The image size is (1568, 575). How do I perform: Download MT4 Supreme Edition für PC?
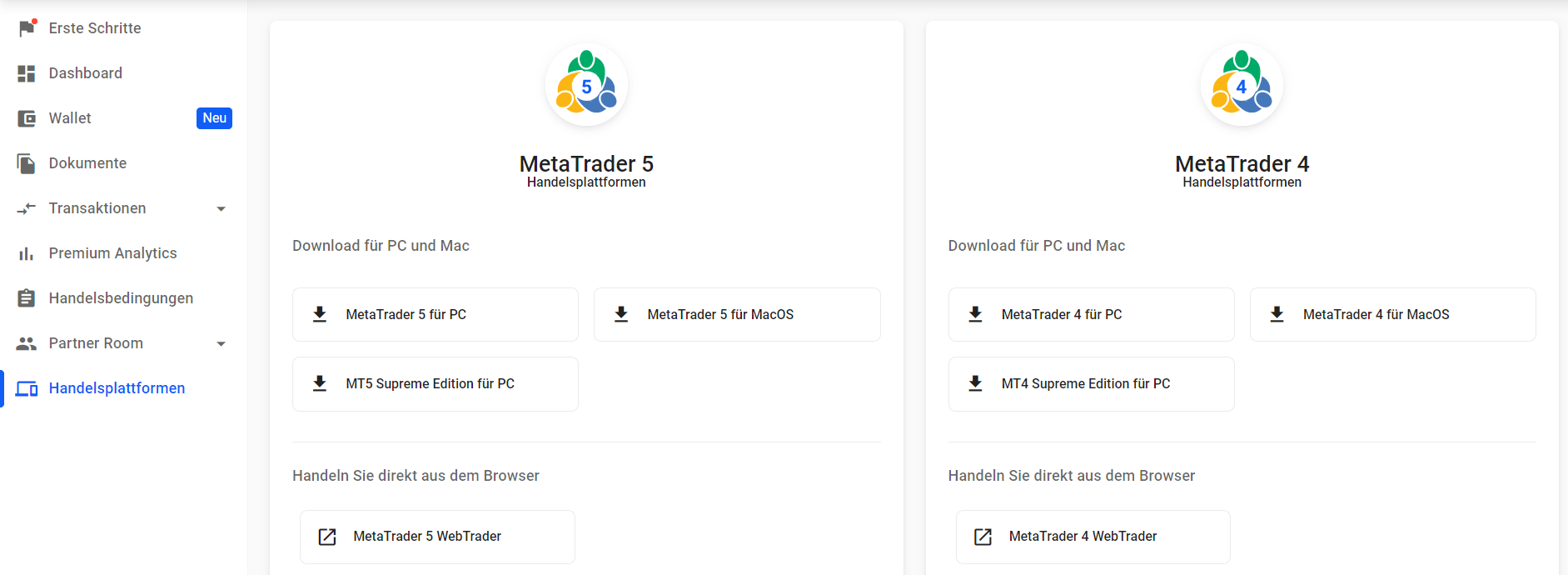[1091, 383]
